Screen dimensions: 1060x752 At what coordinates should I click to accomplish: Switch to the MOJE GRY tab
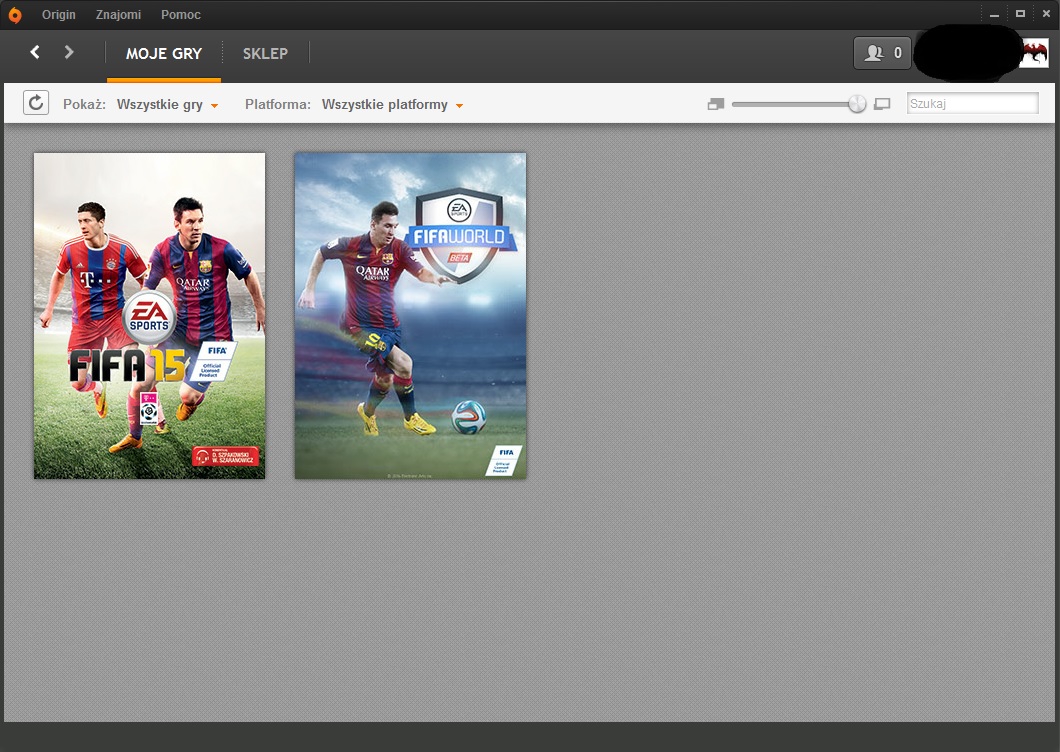coord(164,53)
